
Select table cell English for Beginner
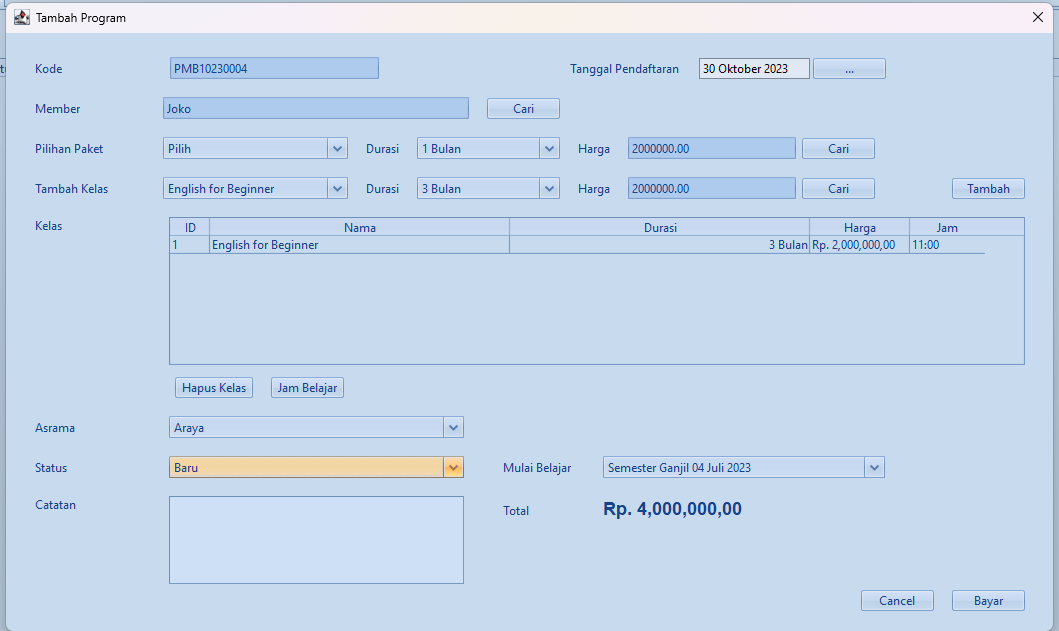click(359, 245)
